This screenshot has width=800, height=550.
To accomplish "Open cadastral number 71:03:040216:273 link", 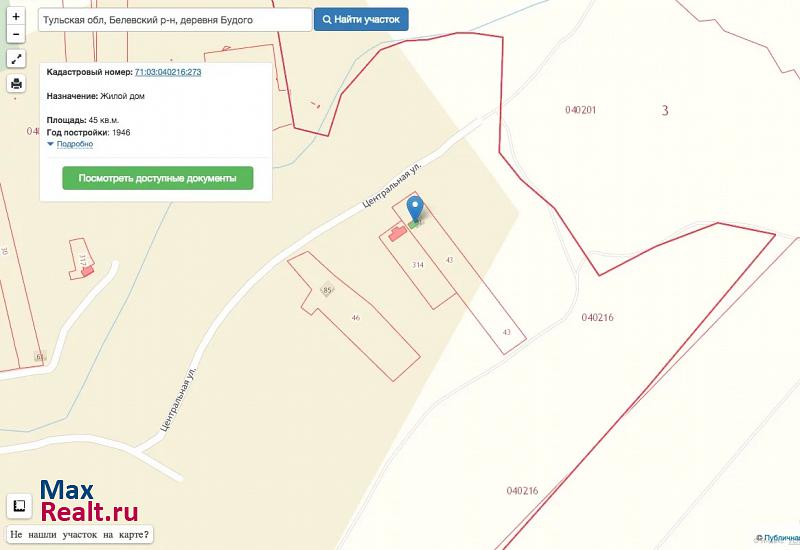I will pyautogui.click(x=168, y=72).
